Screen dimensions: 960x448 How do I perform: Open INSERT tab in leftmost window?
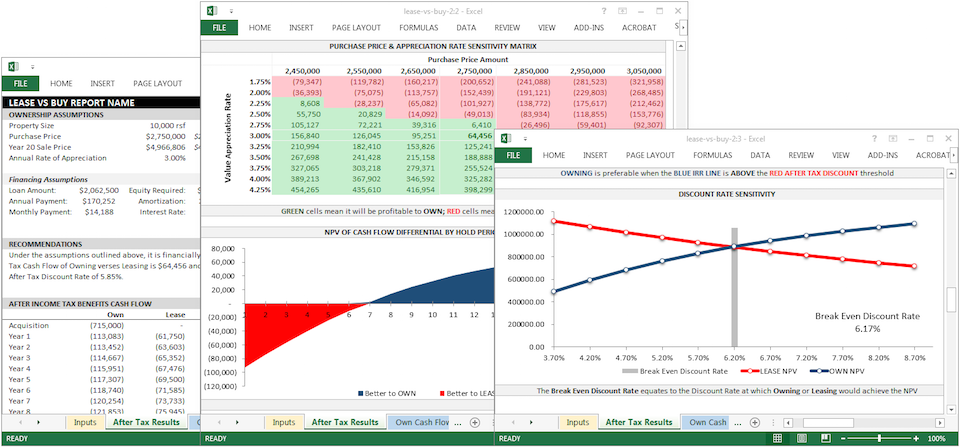click(x=102, y=84)
